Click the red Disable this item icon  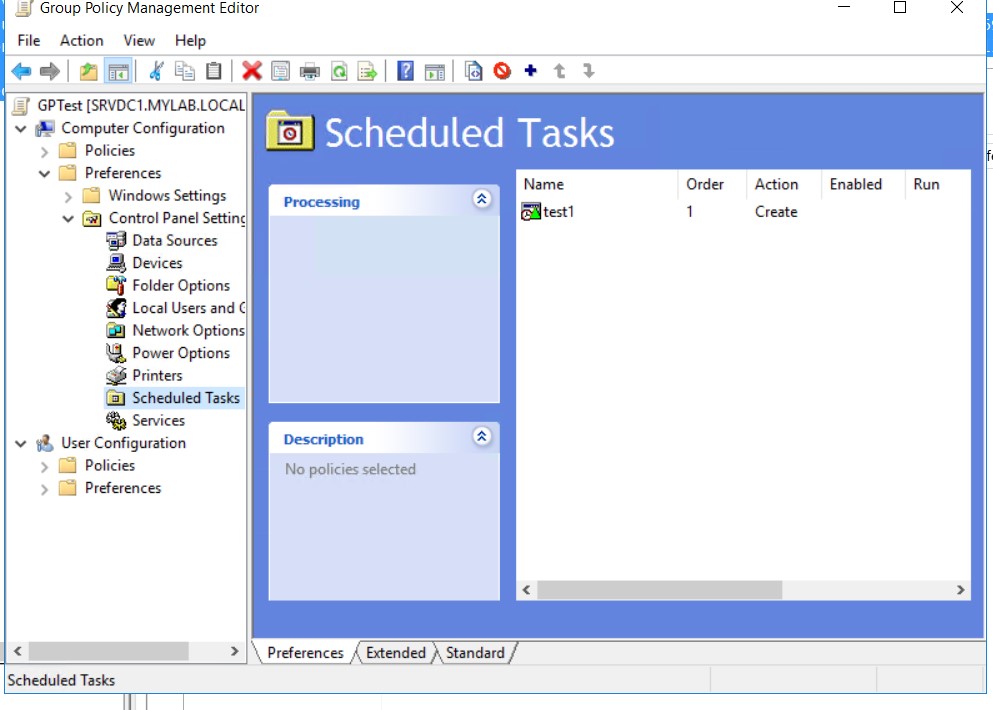coord(502,71)
